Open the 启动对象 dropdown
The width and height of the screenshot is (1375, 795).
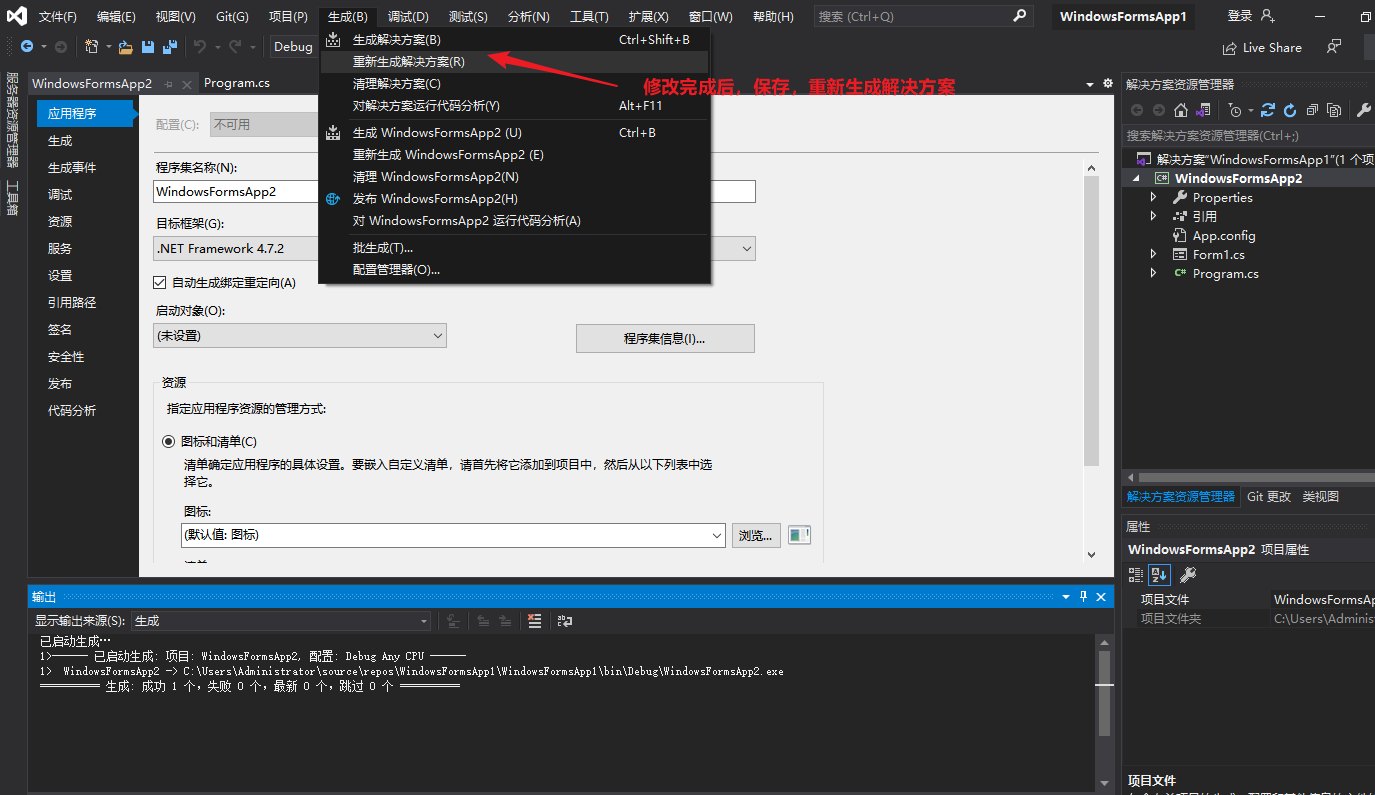pyautogui.click(x=300, y=336)
